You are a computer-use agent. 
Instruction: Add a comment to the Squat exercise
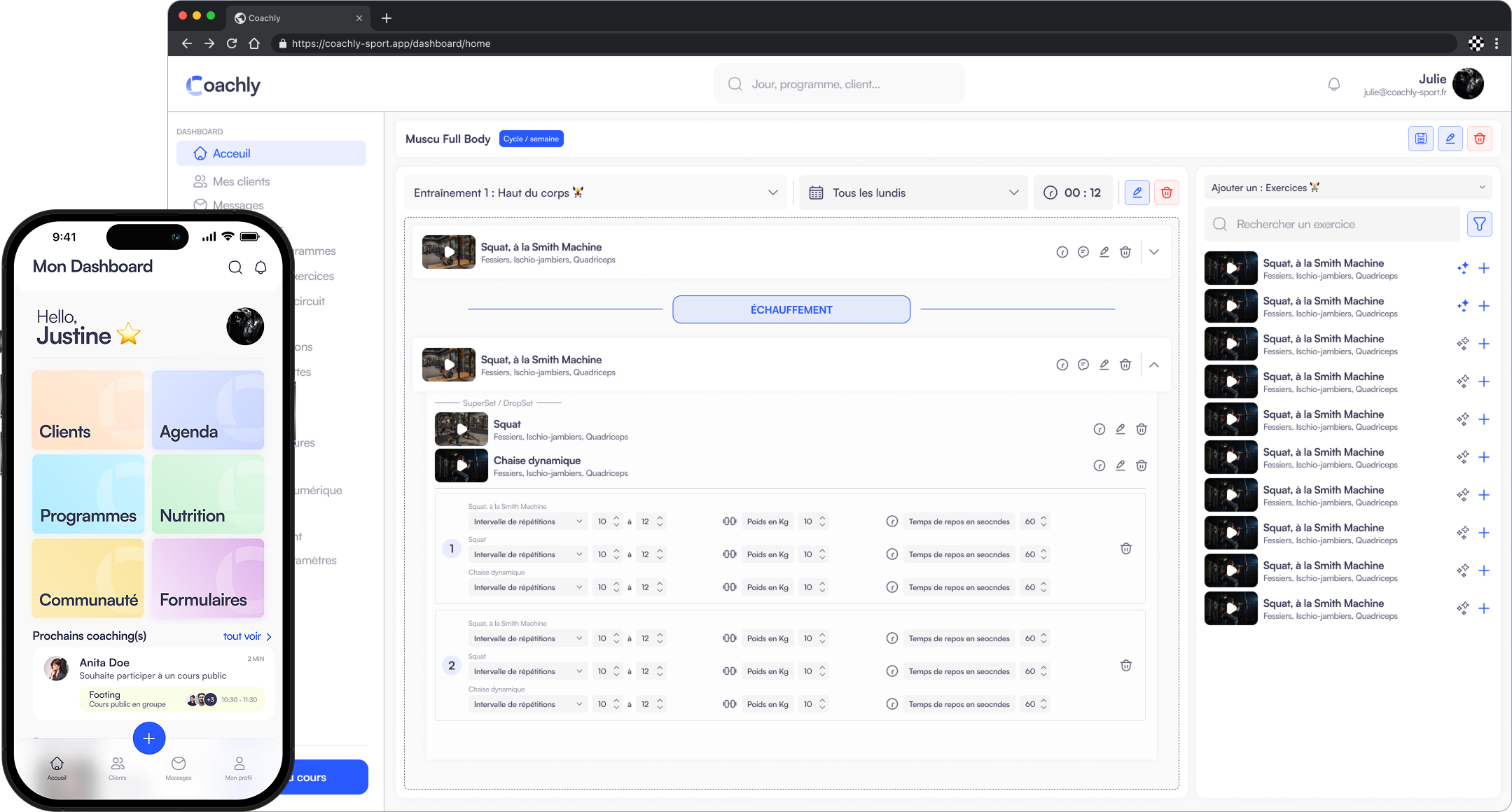[1083, 252]
